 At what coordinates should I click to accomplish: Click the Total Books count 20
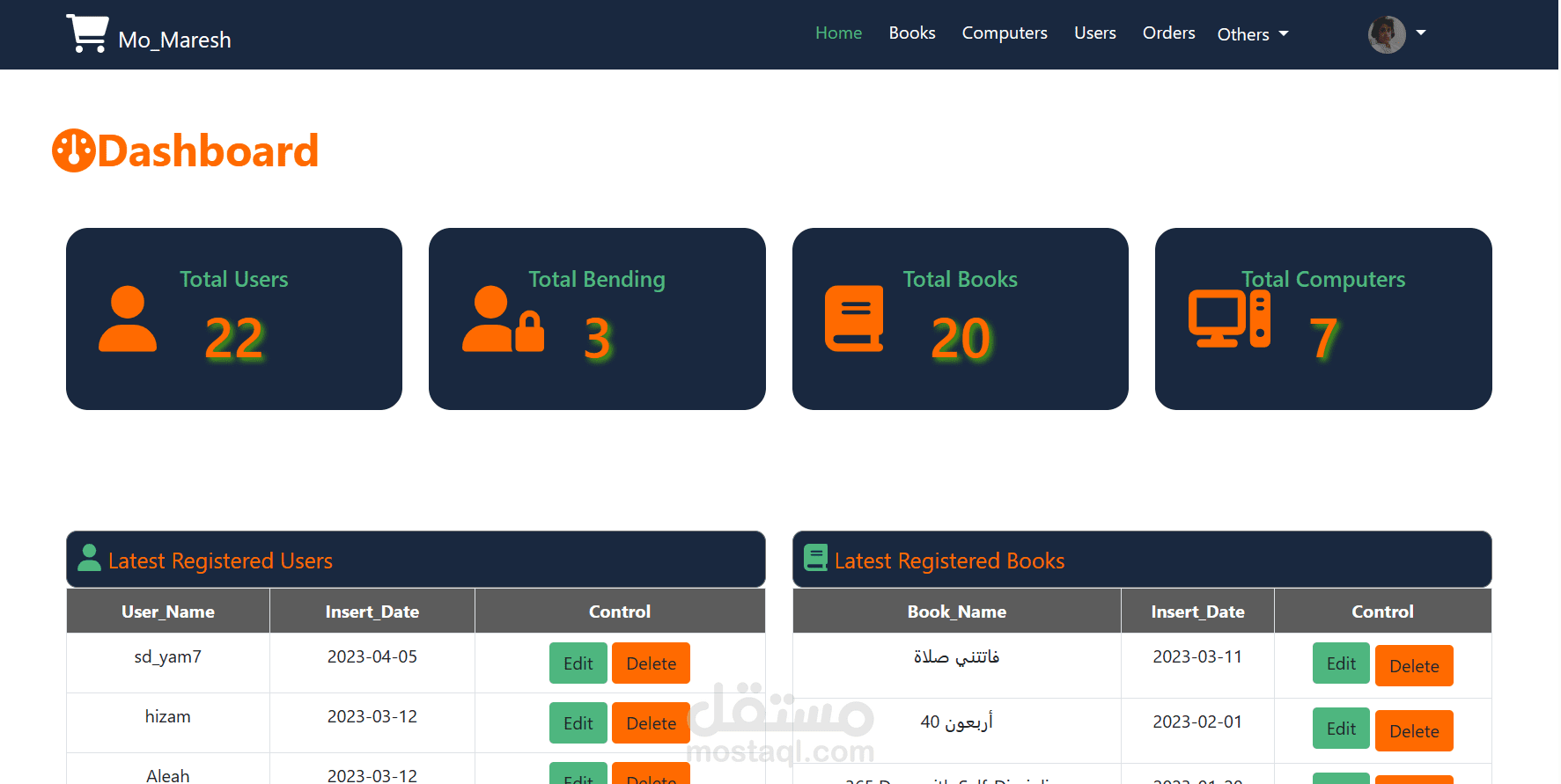[x=961, y=339]
